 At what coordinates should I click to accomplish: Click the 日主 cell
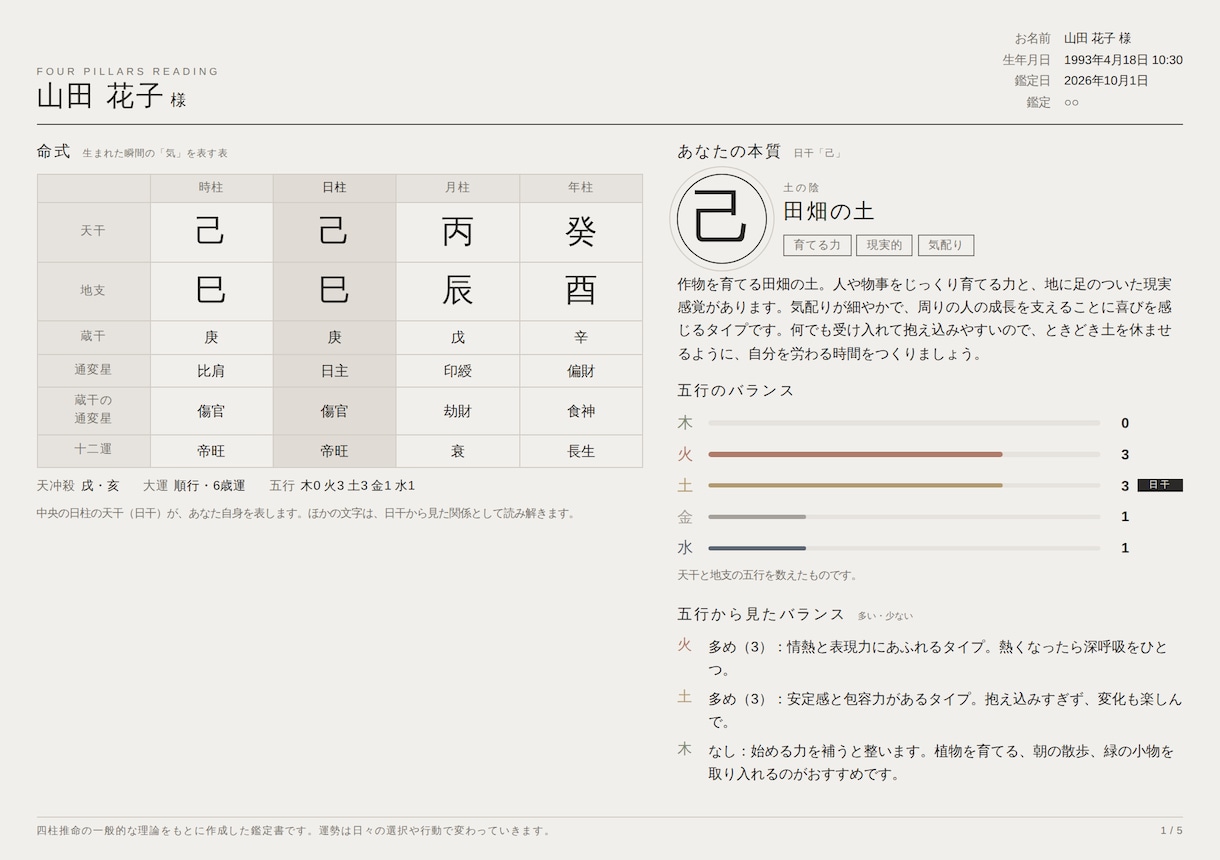click(334, 371)
